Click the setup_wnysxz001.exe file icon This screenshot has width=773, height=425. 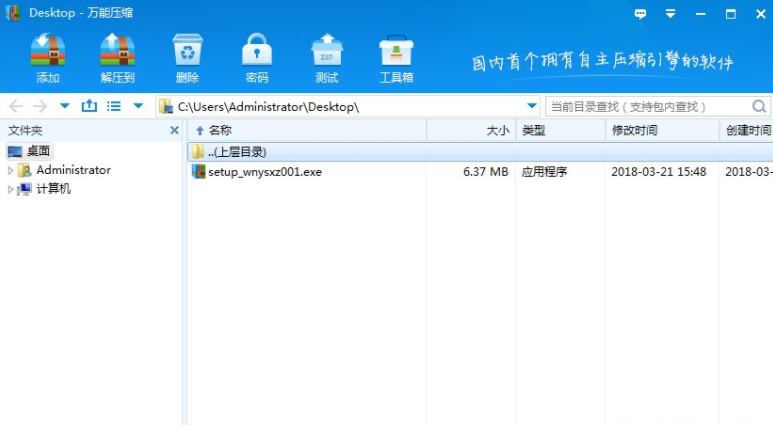[198, 172]
